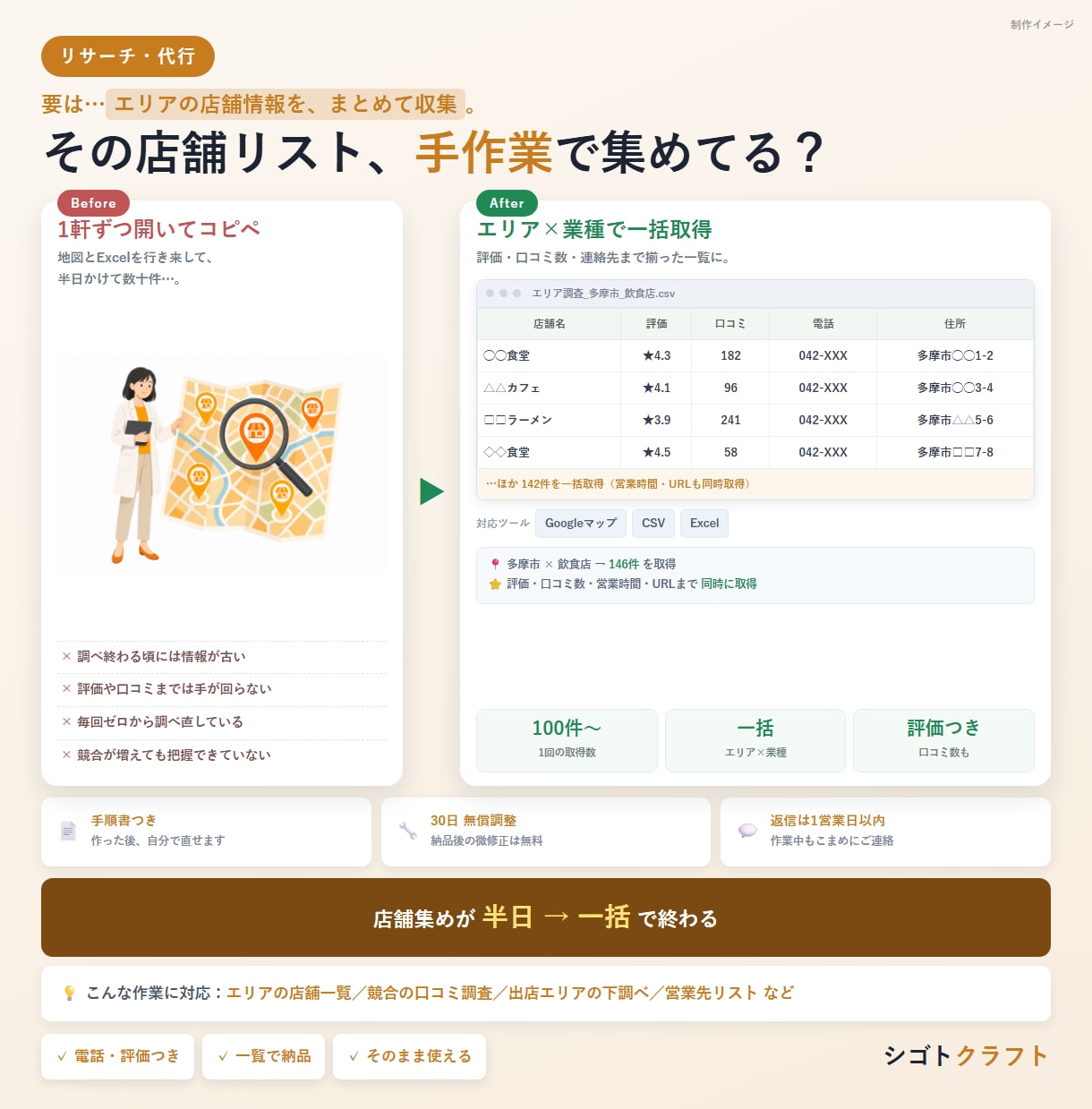Click the ★3.9 rating cell
1092x1109 pixels.
(656, 421)
